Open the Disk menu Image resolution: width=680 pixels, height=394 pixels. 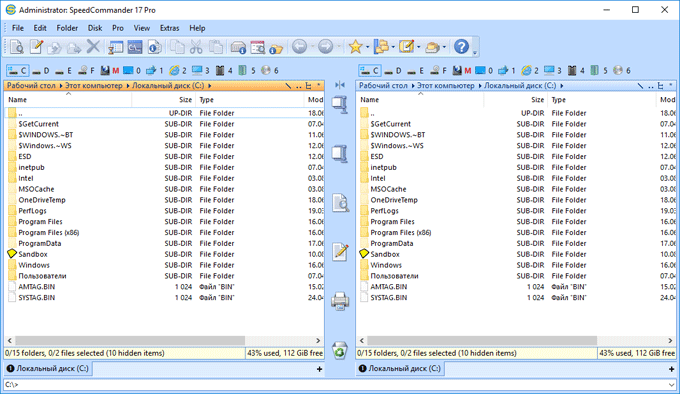[x=95, y=28]
